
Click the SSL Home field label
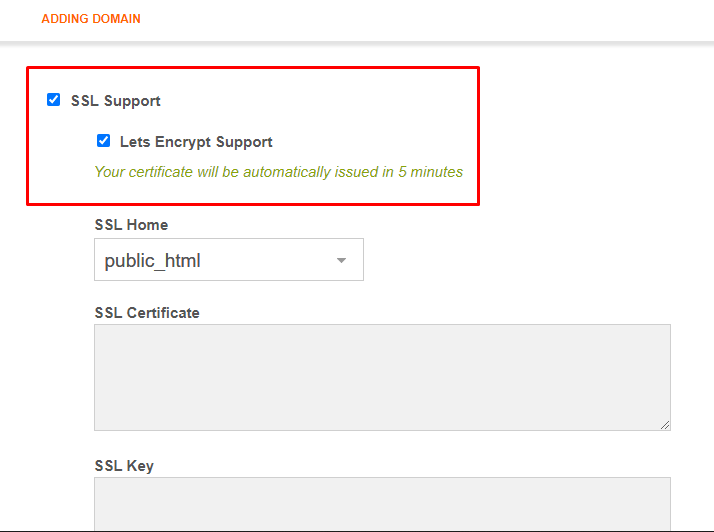click(x=131, y=225)
